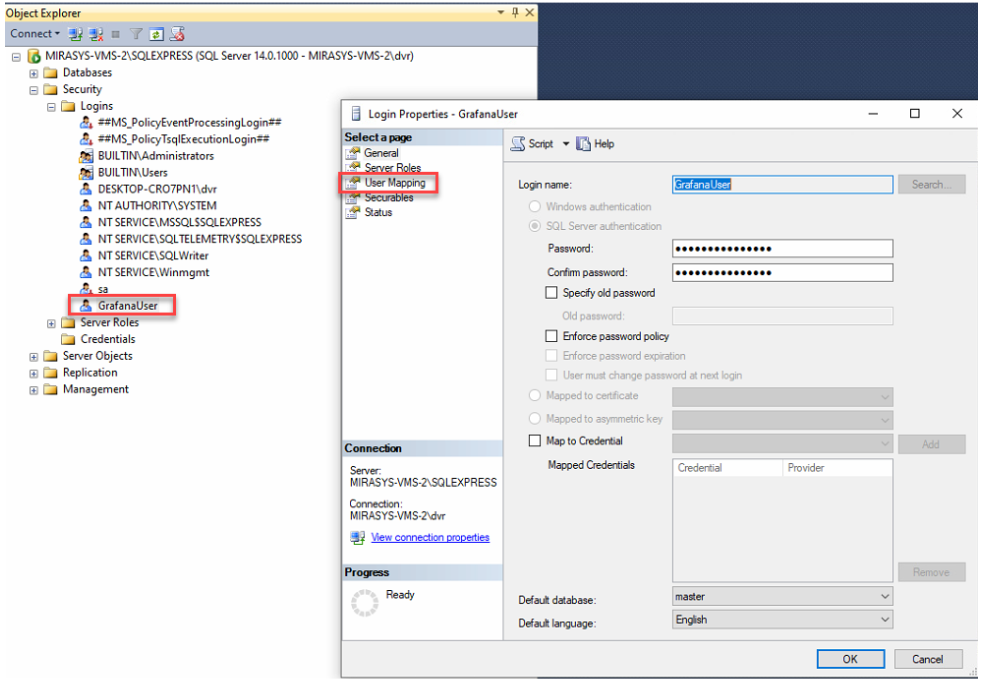The image size is (984, 680).
Task: Open View connection properties link
Action: pyautogui.click(x=430, y=538)
